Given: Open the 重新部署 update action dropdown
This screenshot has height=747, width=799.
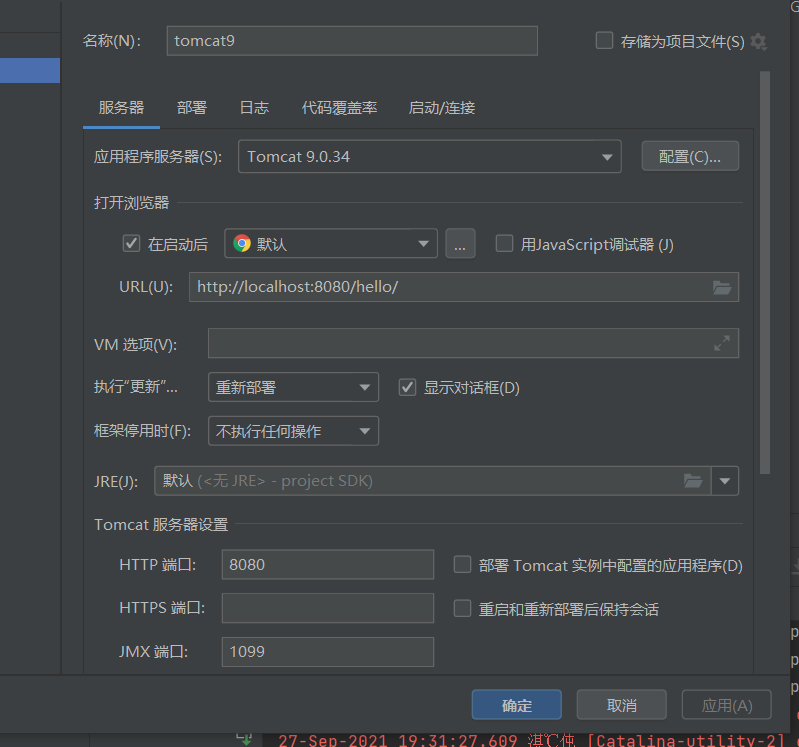Looking at the screenshot, I should click(x=293, y=387).
